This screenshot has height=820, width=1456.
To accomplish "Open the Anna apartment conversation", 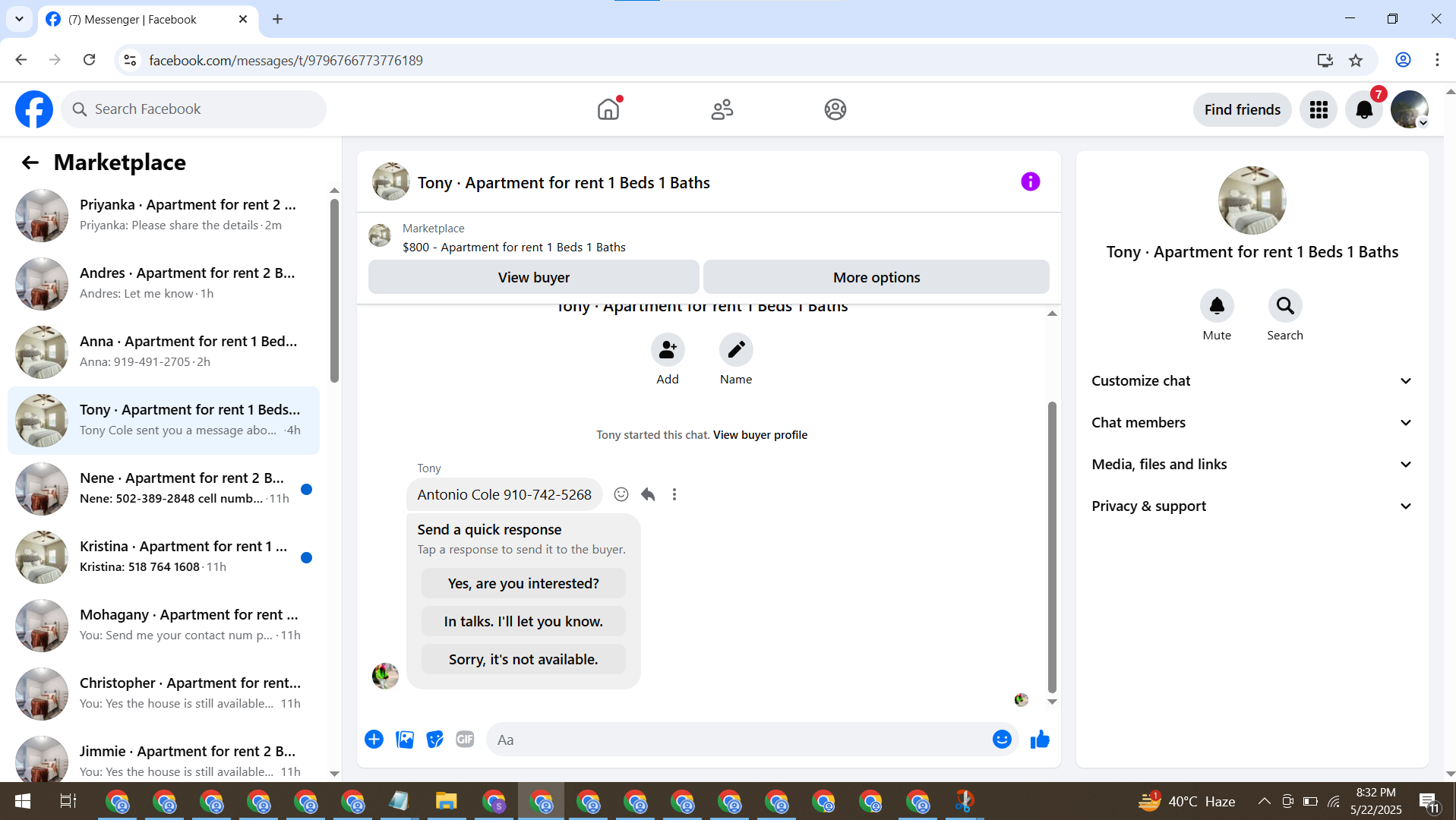I will tap(163, 352).
